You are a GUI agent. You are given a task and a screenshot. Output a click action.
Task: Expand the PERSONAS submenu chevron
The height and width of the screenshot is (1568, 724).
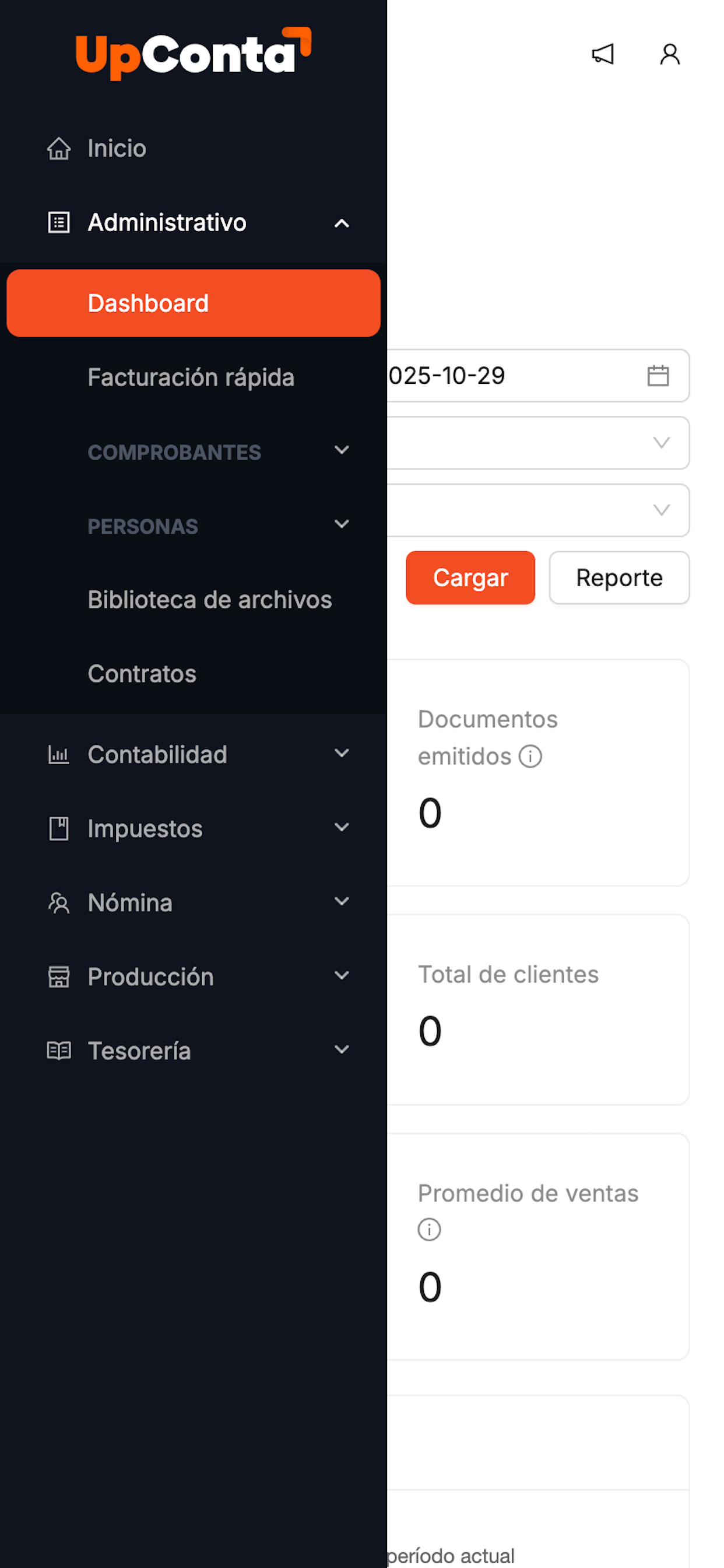pos(342,524)
